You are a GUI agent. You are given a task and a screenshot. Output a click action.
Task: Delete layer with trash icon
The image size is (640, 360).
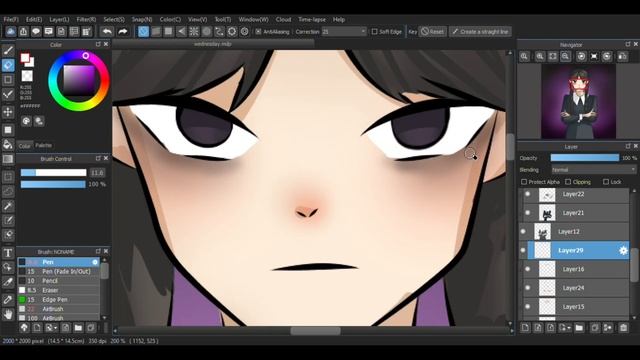(x=623, y=328)
